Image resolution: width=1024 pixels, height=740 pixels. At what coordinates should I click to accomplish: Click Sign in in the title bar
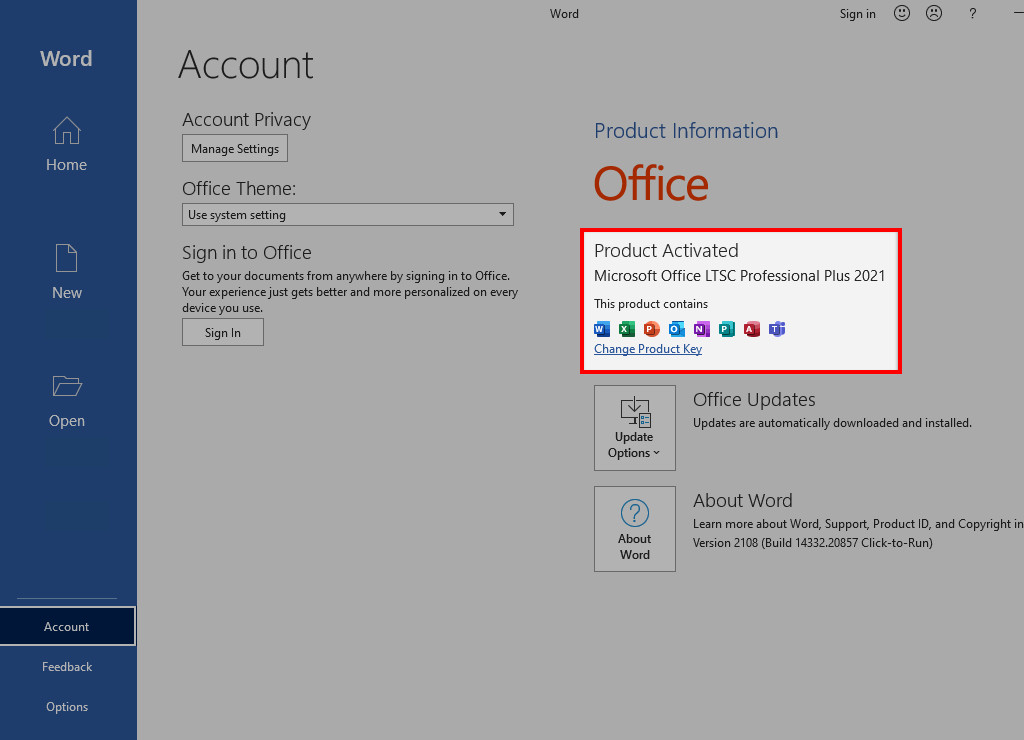[x=857, y=14]
